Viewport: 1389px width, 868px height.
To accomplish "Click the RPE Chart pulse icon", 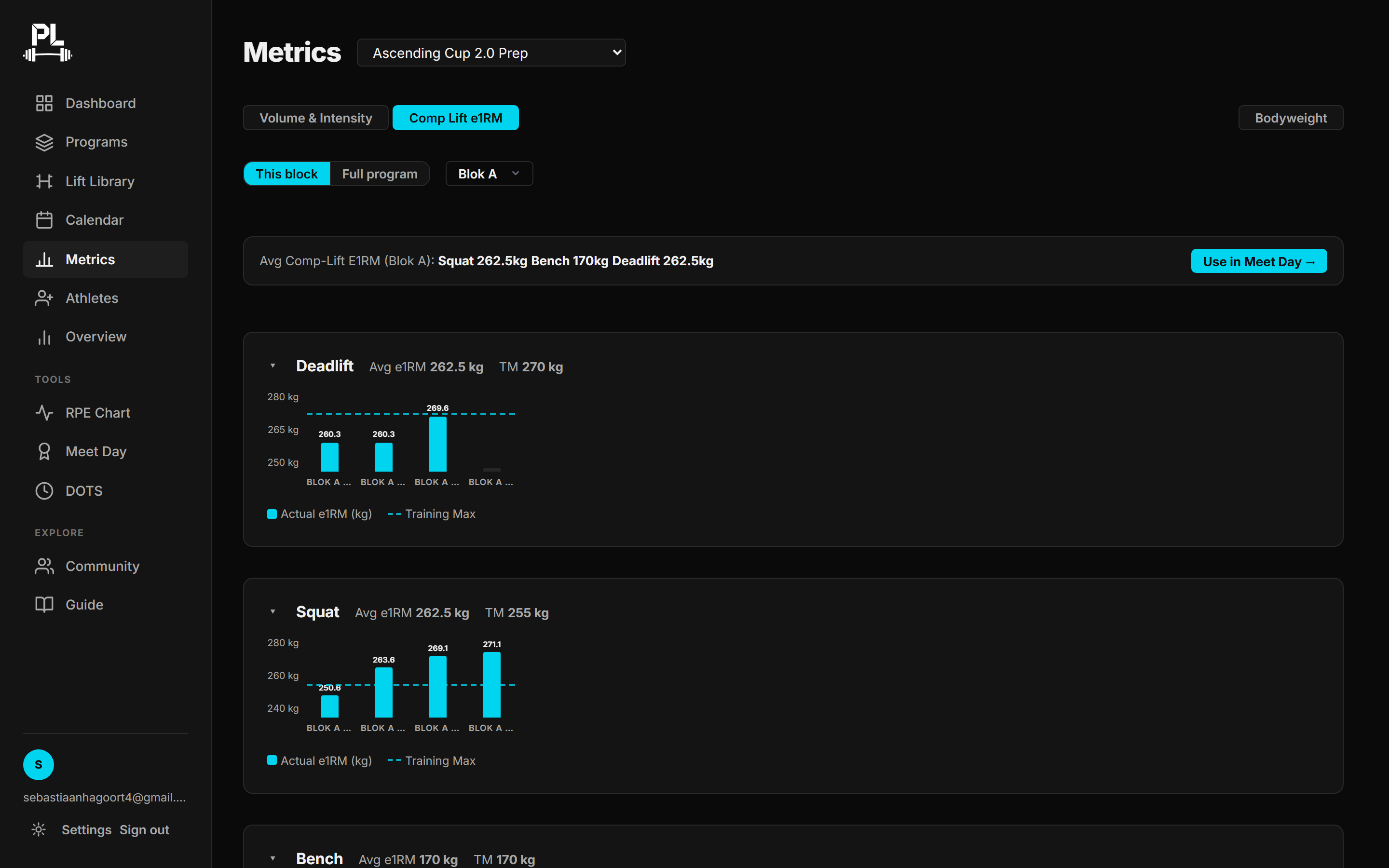I will [x=44, y=413].
